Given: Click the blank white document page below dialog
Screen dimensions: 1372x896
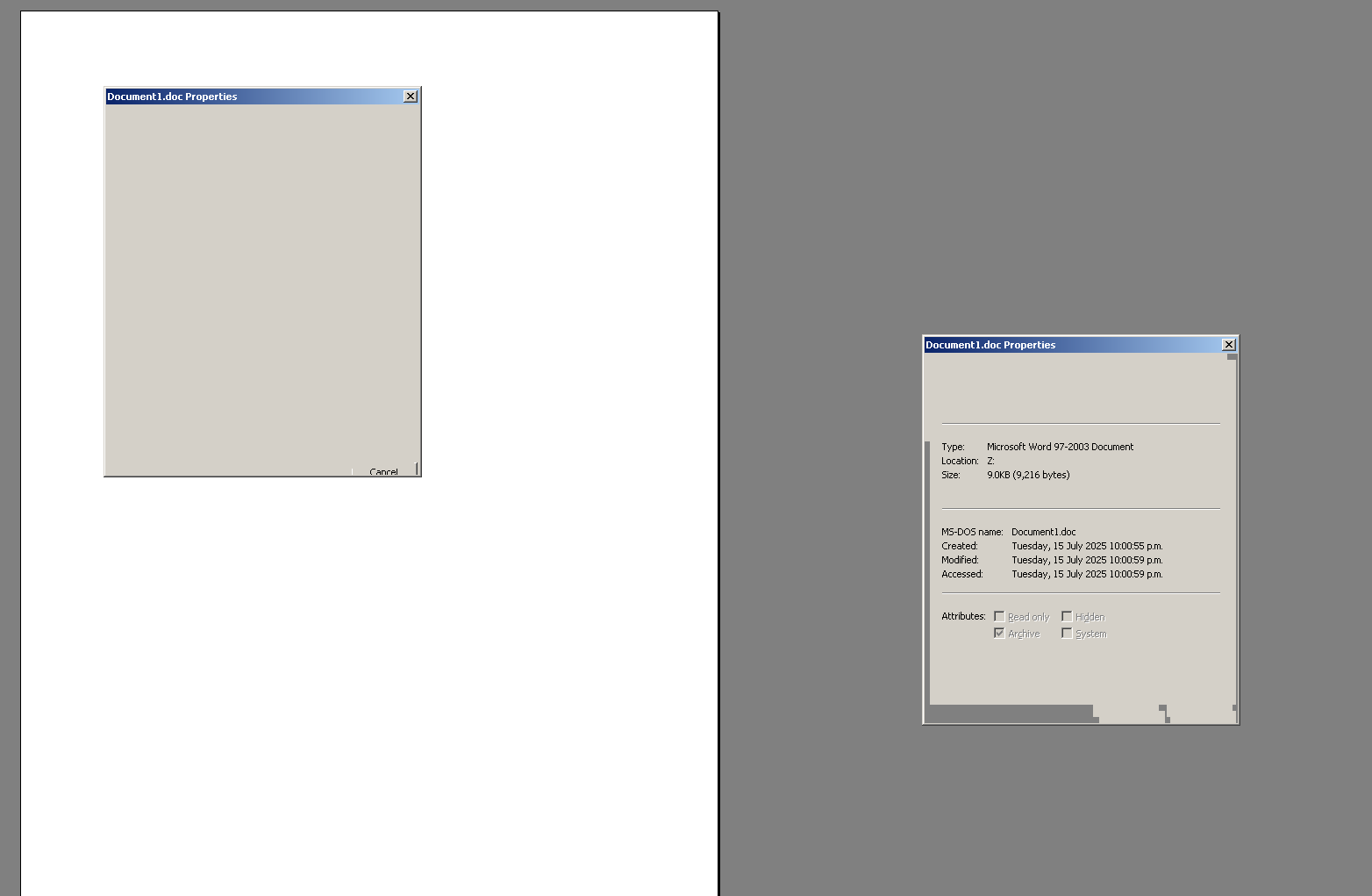Looking at the screenshot, I should pyautogui.click(x=368, y=685).
